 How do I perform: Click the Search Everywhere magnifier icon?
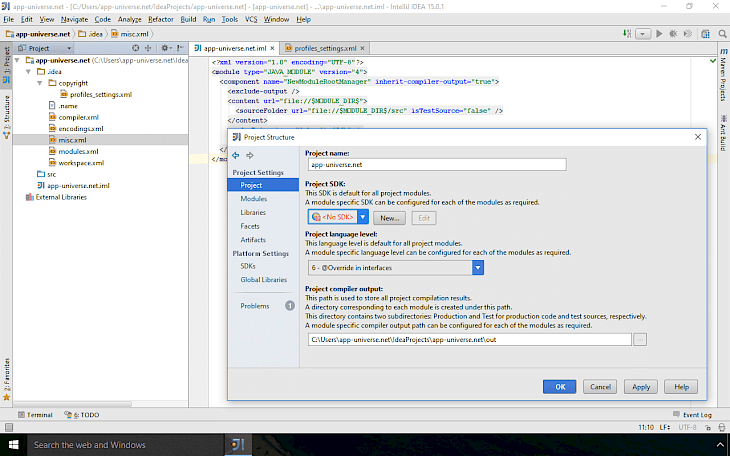722,34
